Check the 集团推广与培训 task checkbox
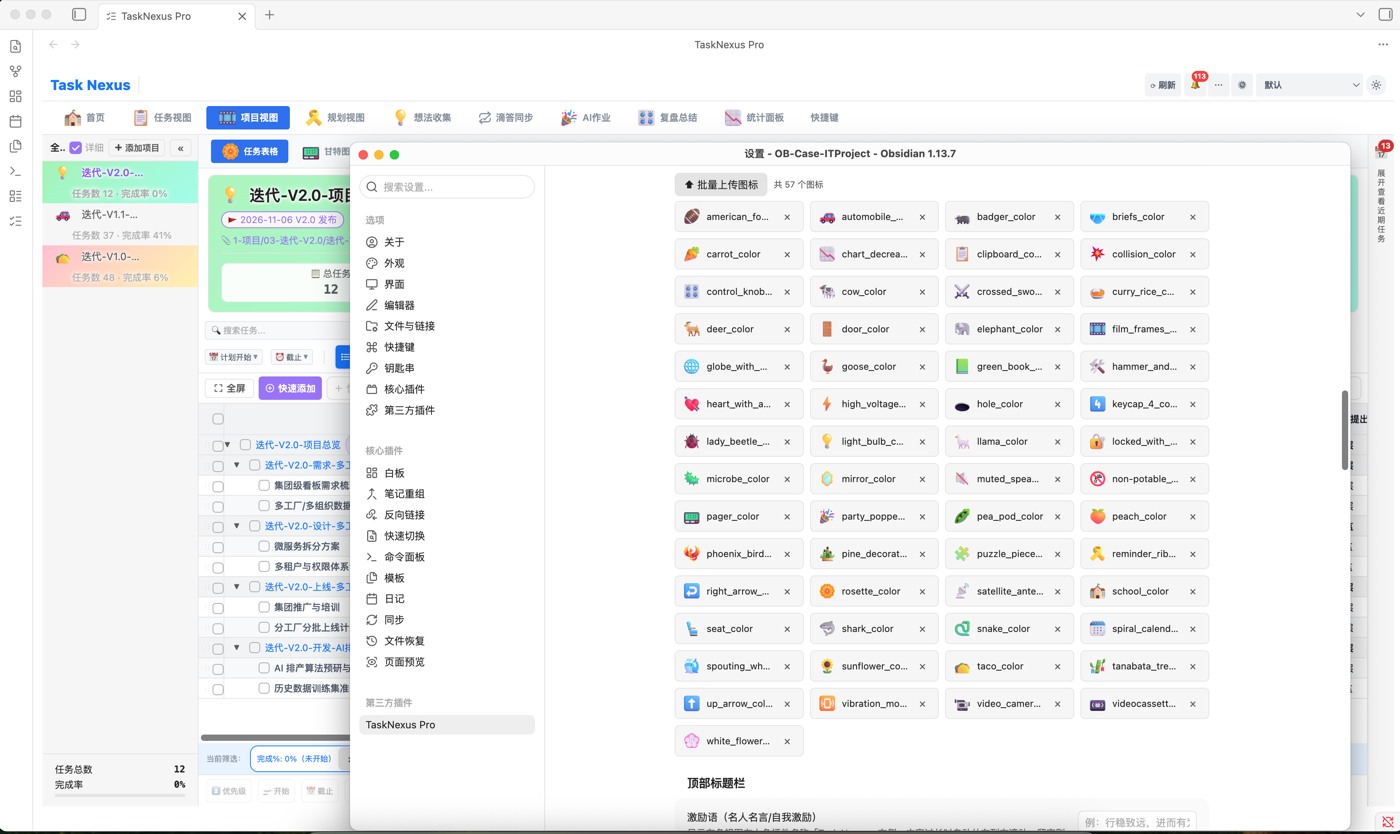This screenshot has height=834, width=1400. 264,607
